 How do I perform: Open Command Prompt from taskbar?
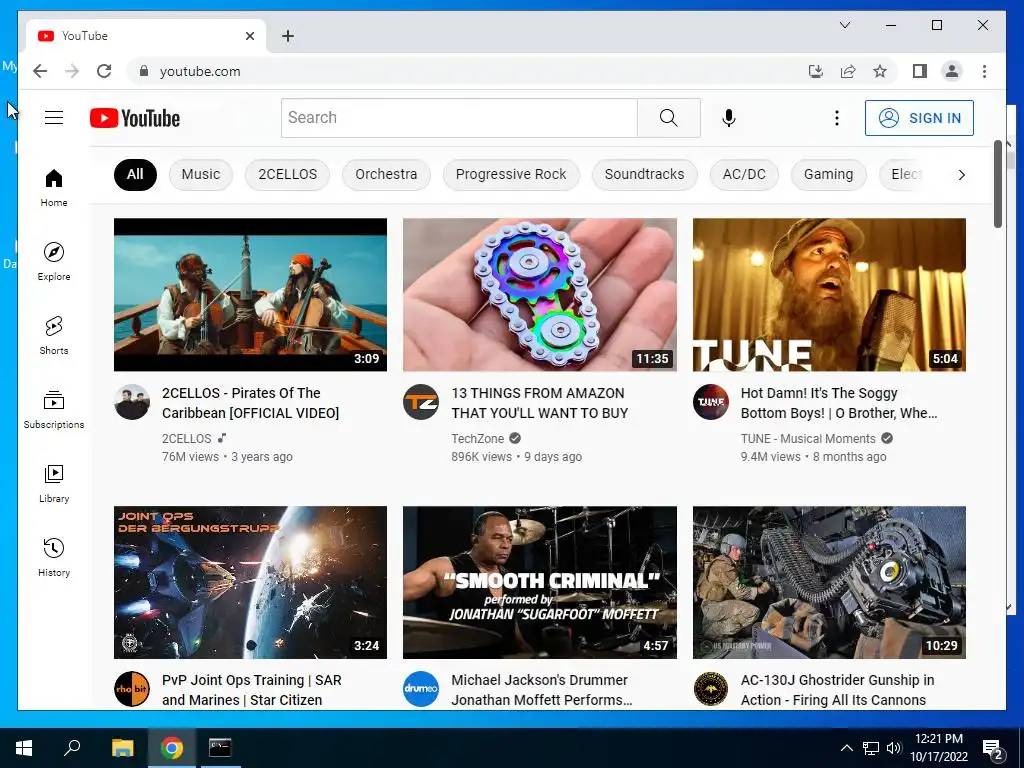[x=220, y=748]
